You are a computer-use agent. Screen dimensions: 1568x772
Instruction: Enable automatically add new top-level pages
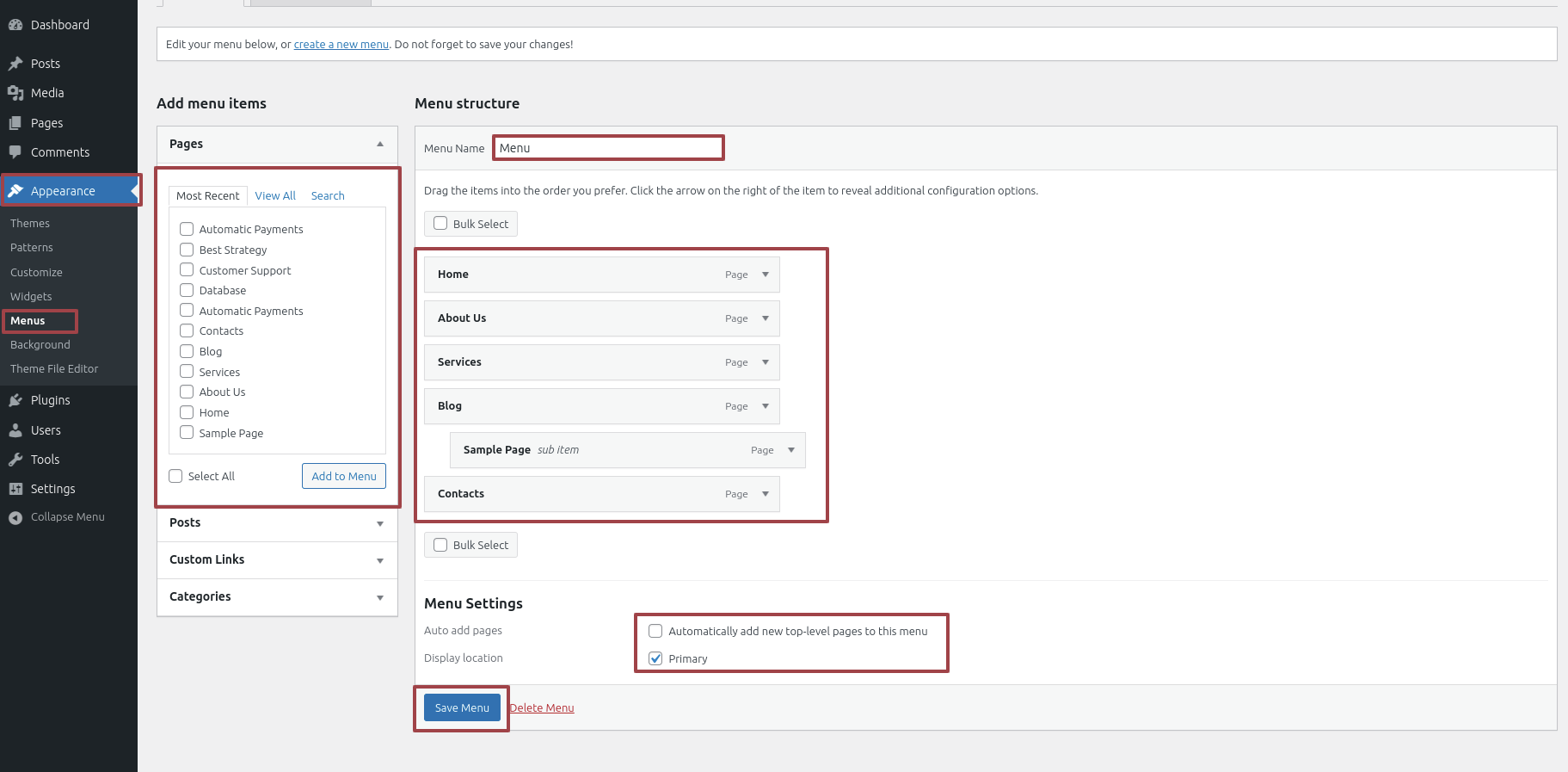tap(655, 631)
